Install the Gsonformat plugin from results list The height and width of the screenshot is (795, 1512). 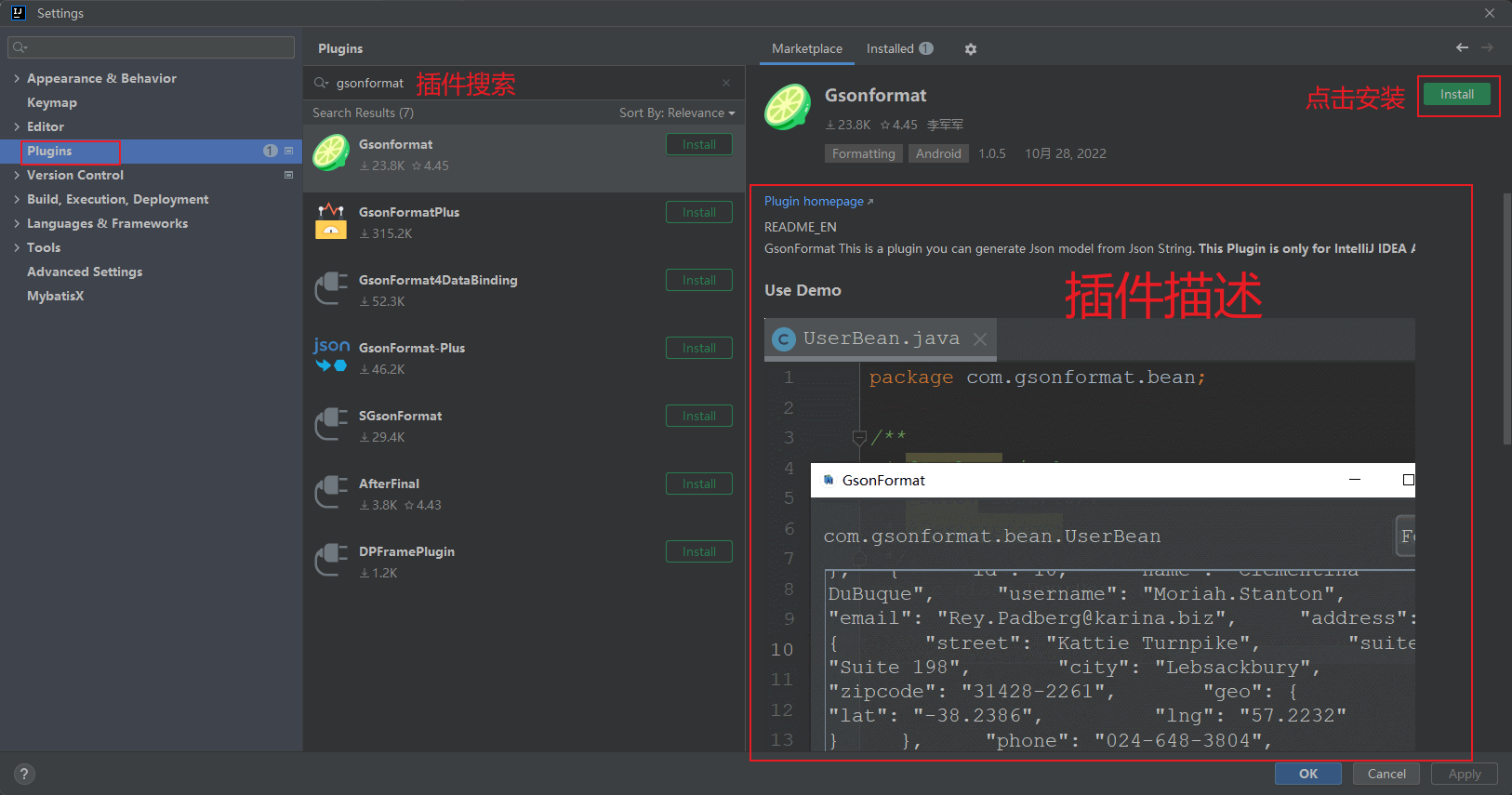click(x=699, y=144)
